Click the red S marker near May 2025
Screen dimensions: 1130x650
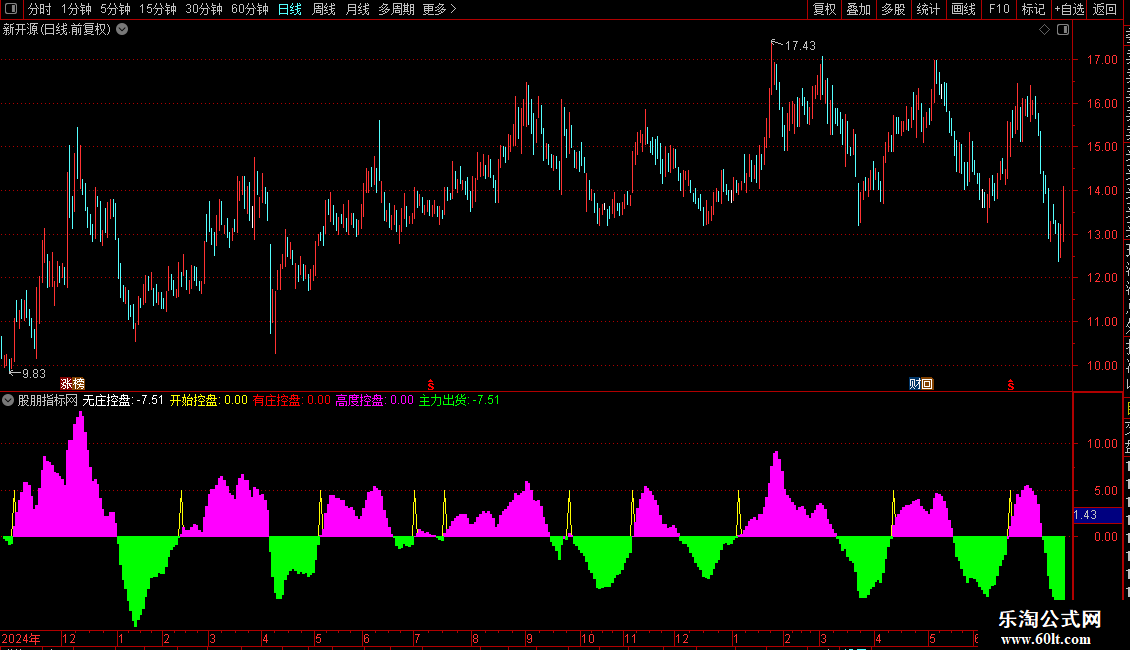click(x=1010, y=385)
